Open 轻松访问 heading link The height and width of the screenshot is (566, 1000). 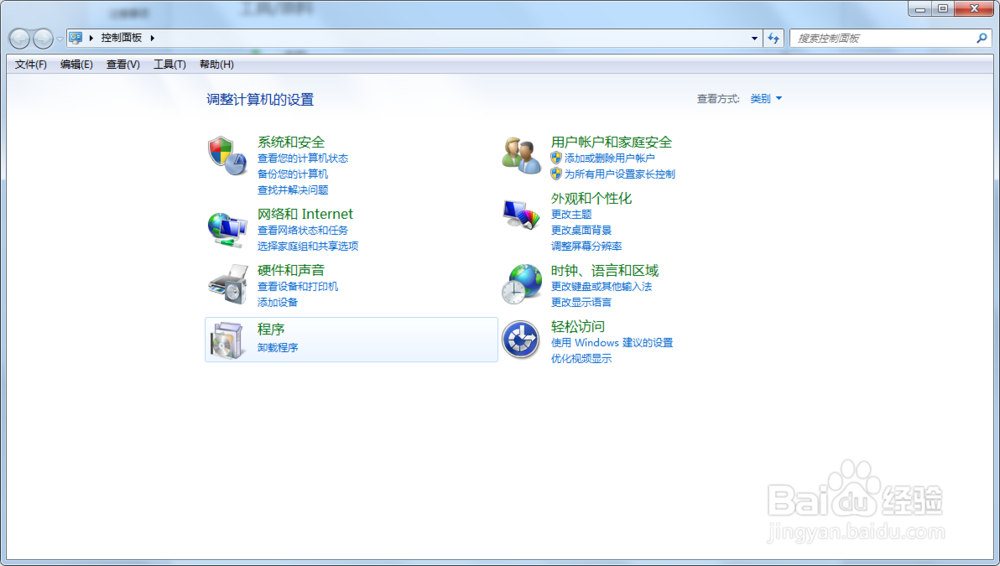point(578,326)
